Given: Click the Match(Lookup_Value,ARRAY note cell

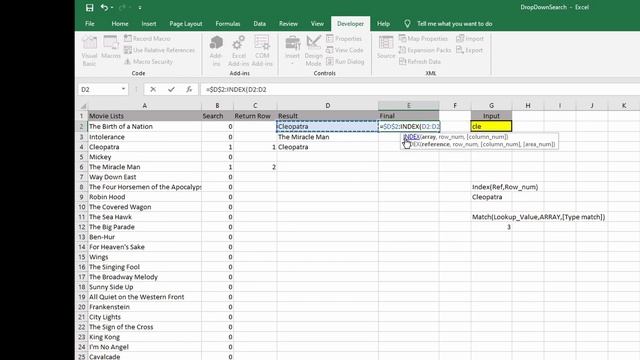Looking at the screenshot, I should click(538, 217).
